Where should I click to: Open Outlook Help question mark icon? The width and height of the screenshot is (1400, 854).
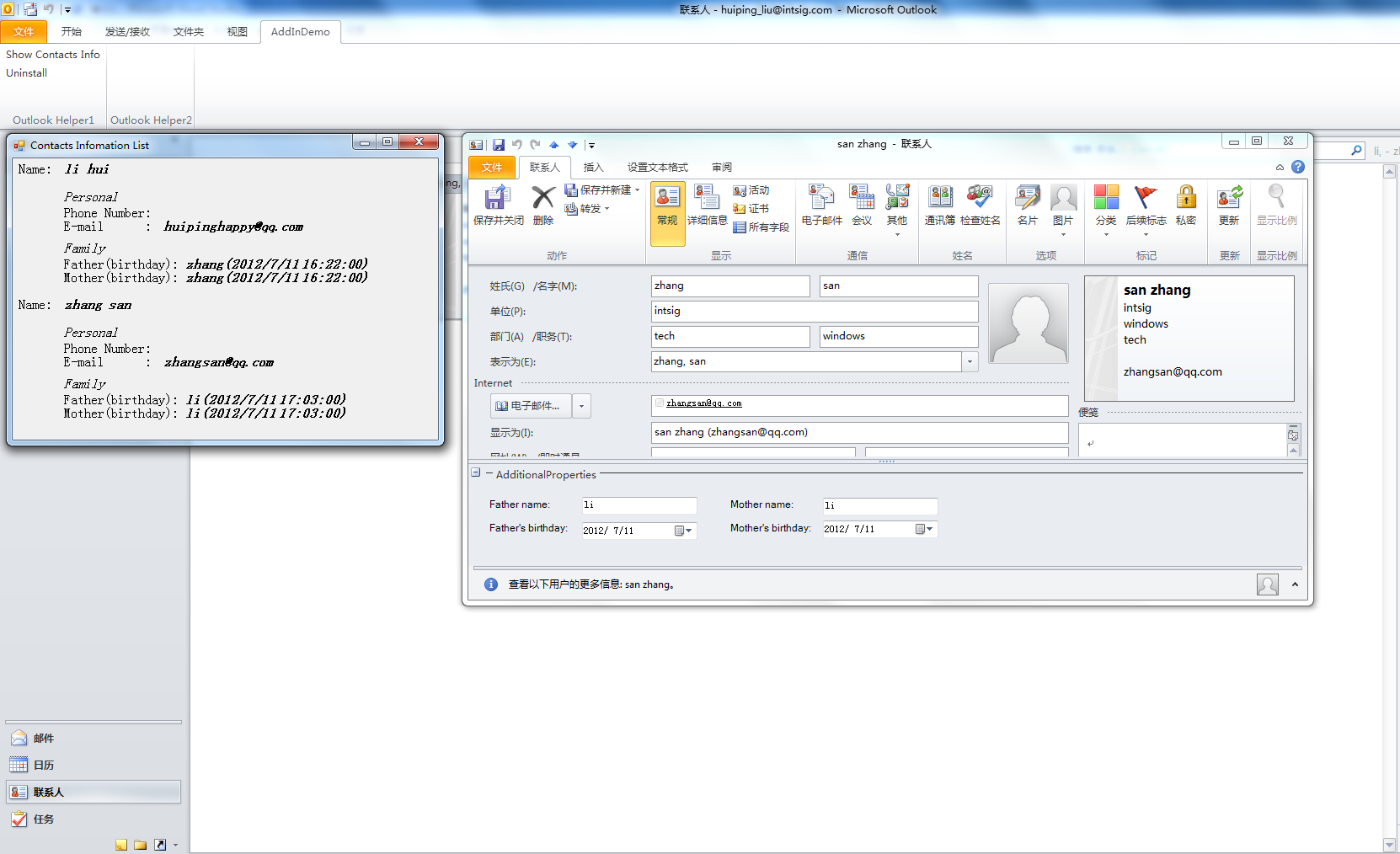tap(1298, 167)
